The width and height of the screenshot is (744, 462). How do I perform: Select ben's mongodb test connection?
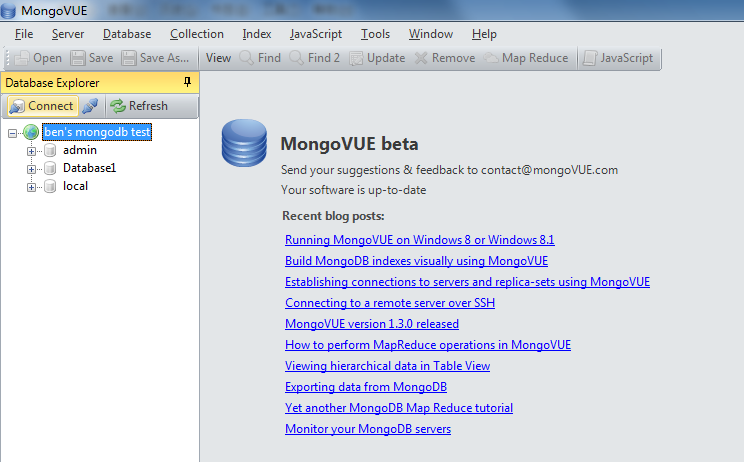point(97,132)
